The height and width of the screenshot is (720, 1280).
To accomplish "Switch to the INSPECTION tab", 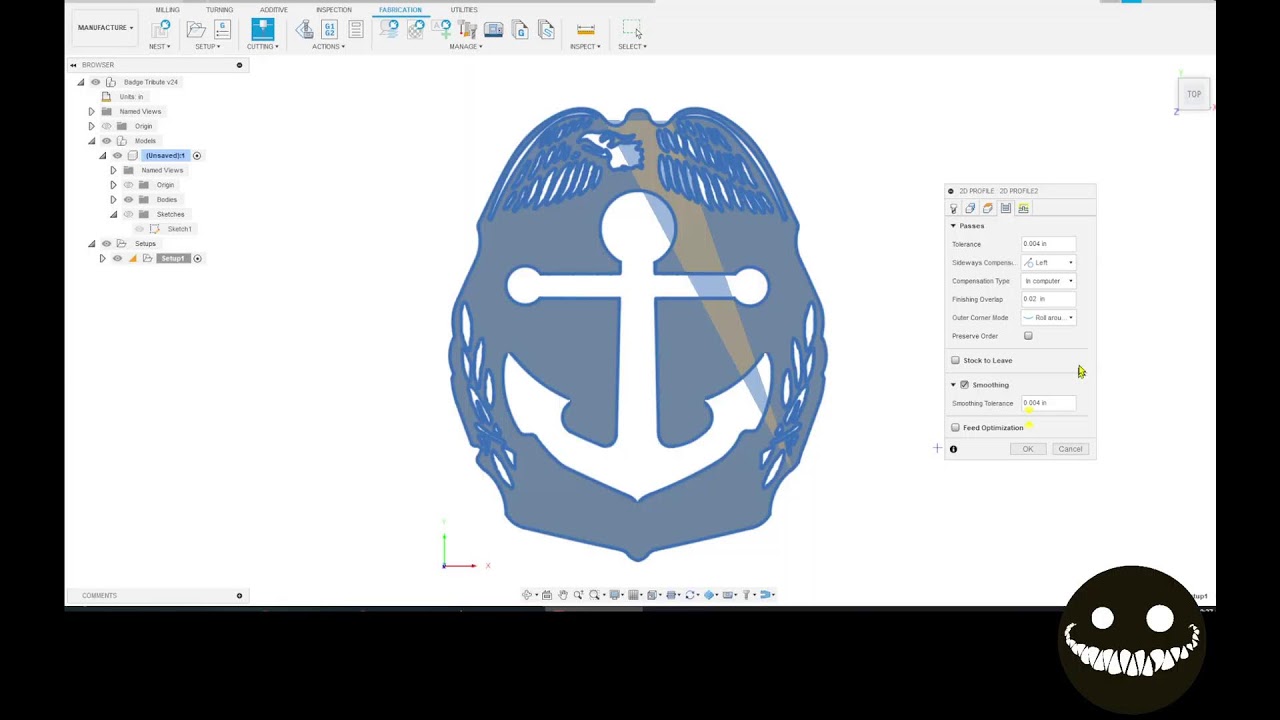I will click(334, 10).
